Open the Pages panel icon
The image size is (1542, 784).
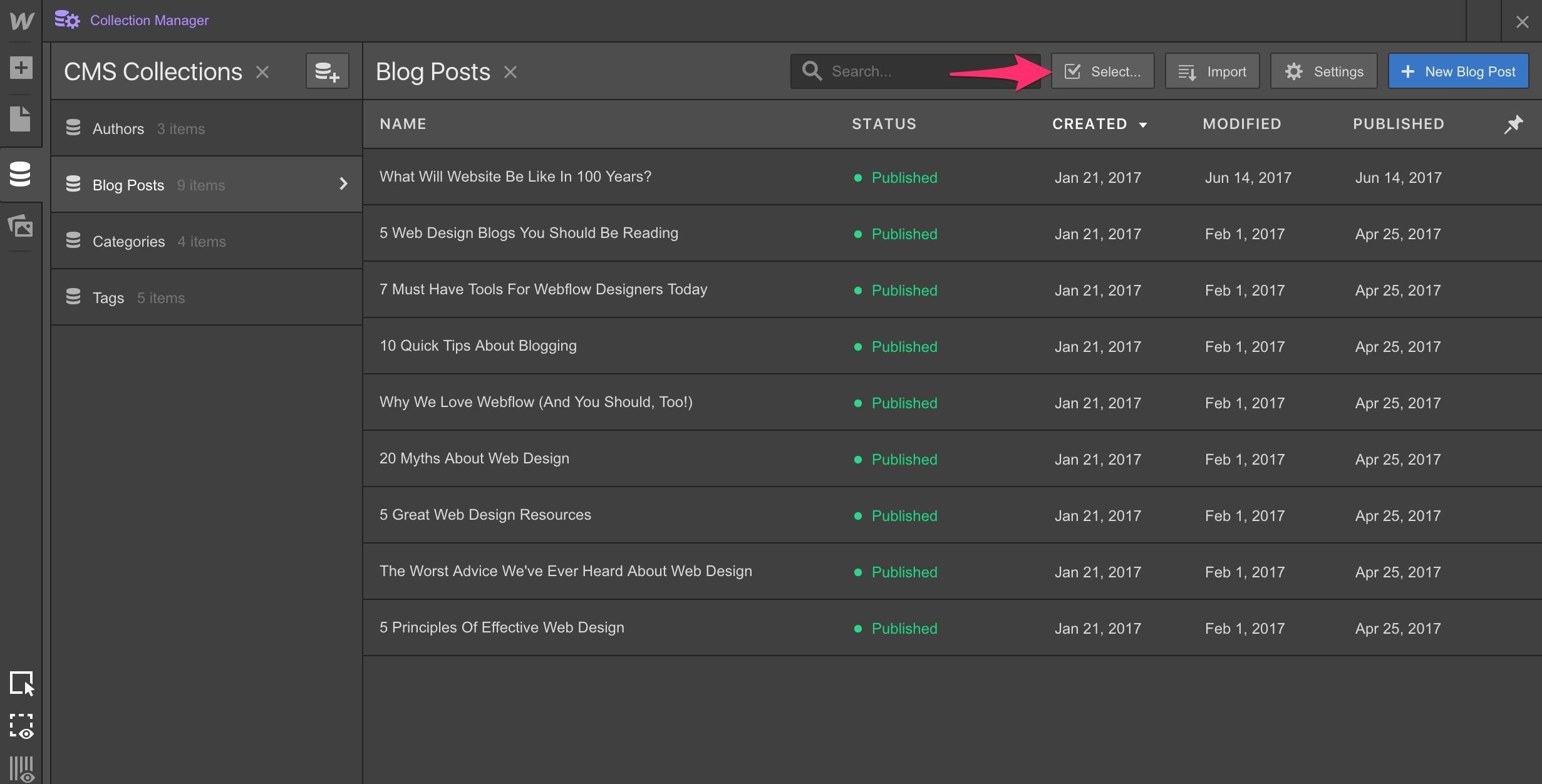click(x=21, y=119)
